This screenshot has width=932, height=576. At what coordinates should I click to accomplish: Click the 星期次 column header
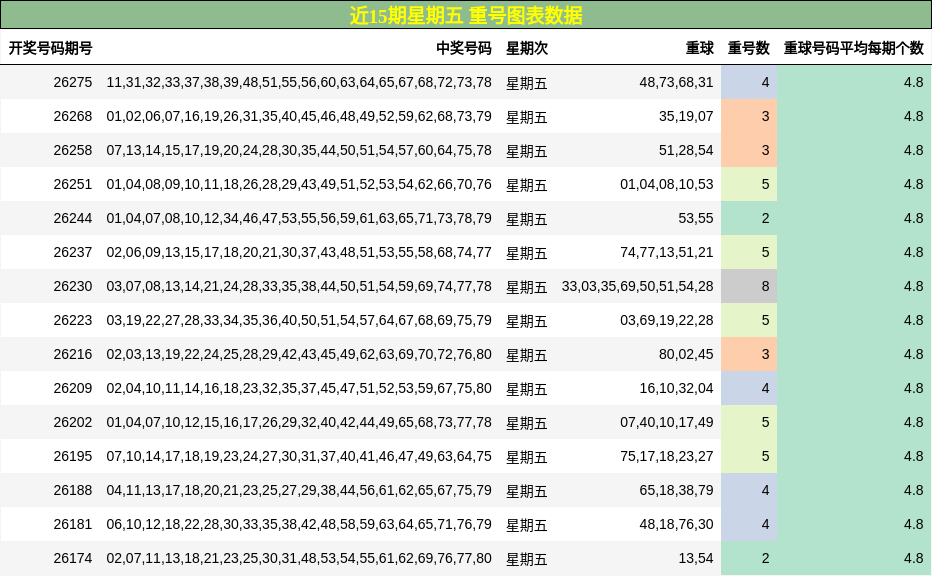[527, 48]
